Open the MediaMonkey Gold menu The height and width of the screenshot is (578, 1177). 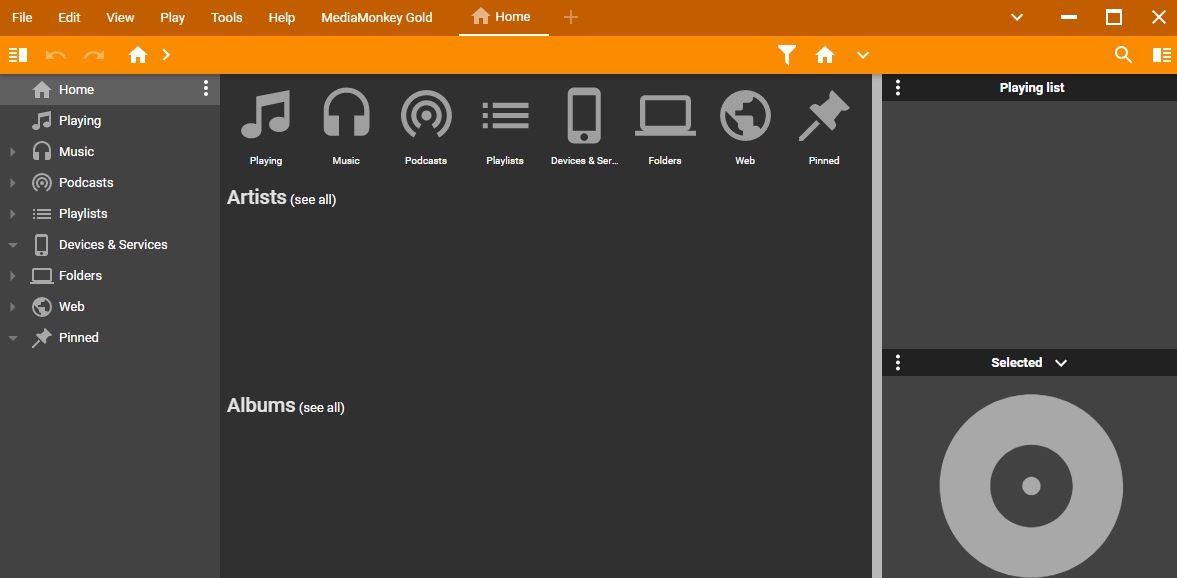click(x=377, y=17)
